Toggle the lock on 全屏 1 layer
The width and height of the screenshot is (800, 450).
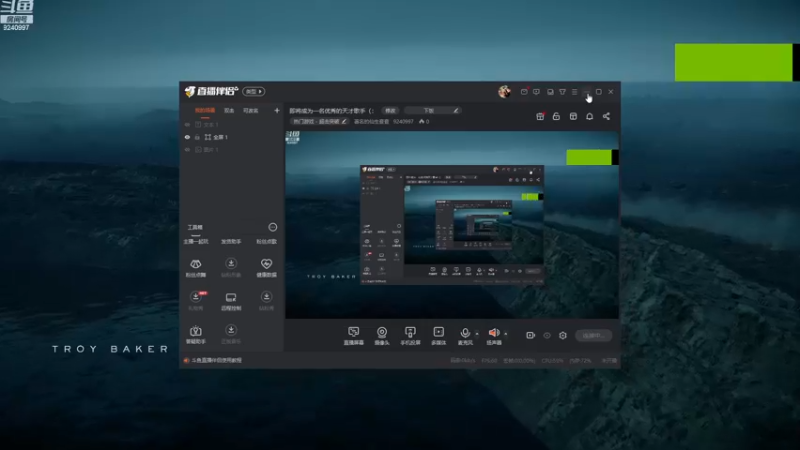197,137
